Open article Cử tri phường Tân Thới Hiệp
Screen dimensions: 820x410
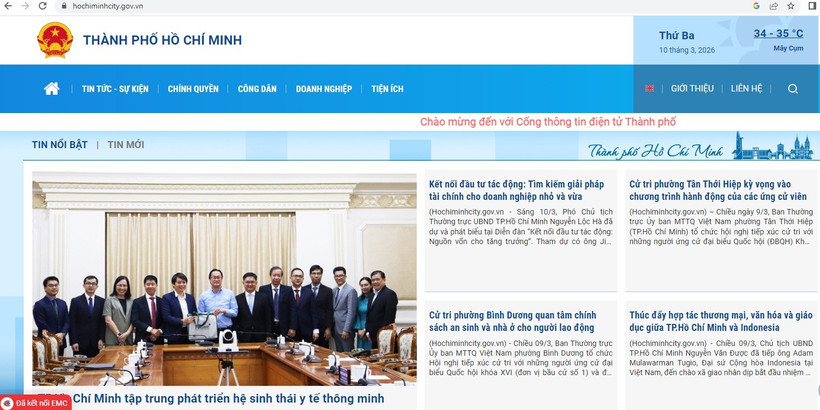point(718,190)
